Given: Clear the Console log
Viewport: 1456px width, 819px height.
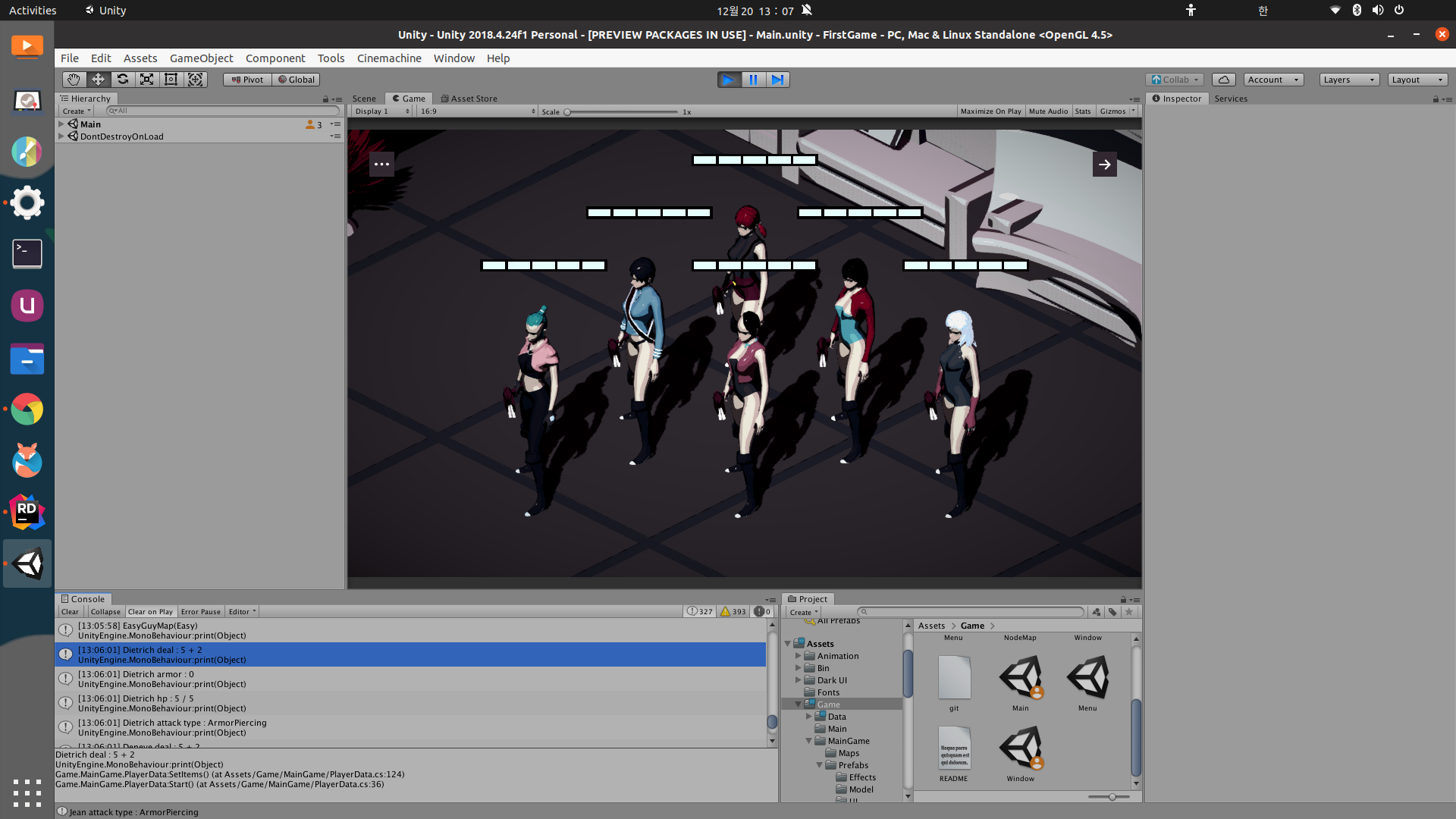Looking at the screenshot, I should tap(70, 612).
